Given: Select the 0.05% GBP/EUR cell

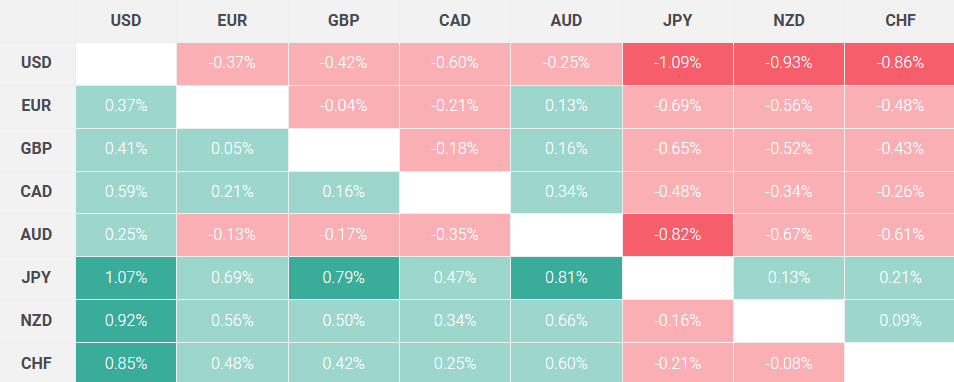Looking at the screenshot, I should click(232, 150).
